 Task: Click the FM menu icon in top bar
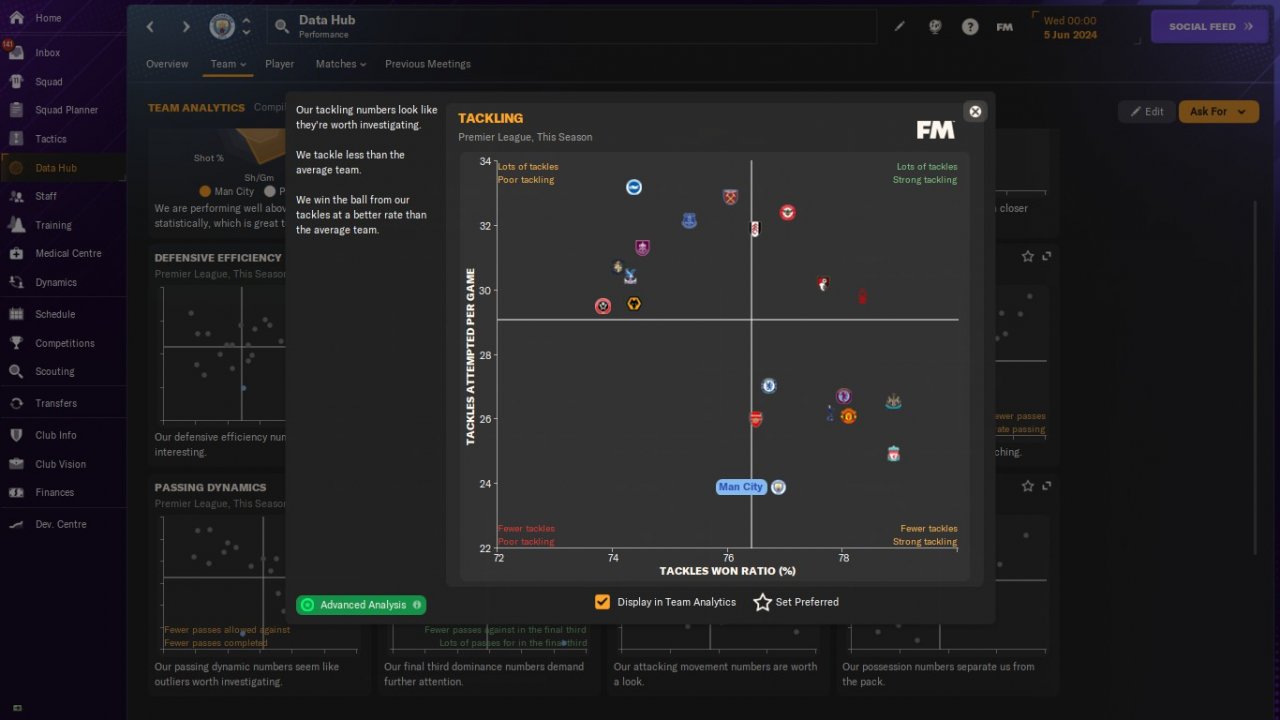[1005, 27]
